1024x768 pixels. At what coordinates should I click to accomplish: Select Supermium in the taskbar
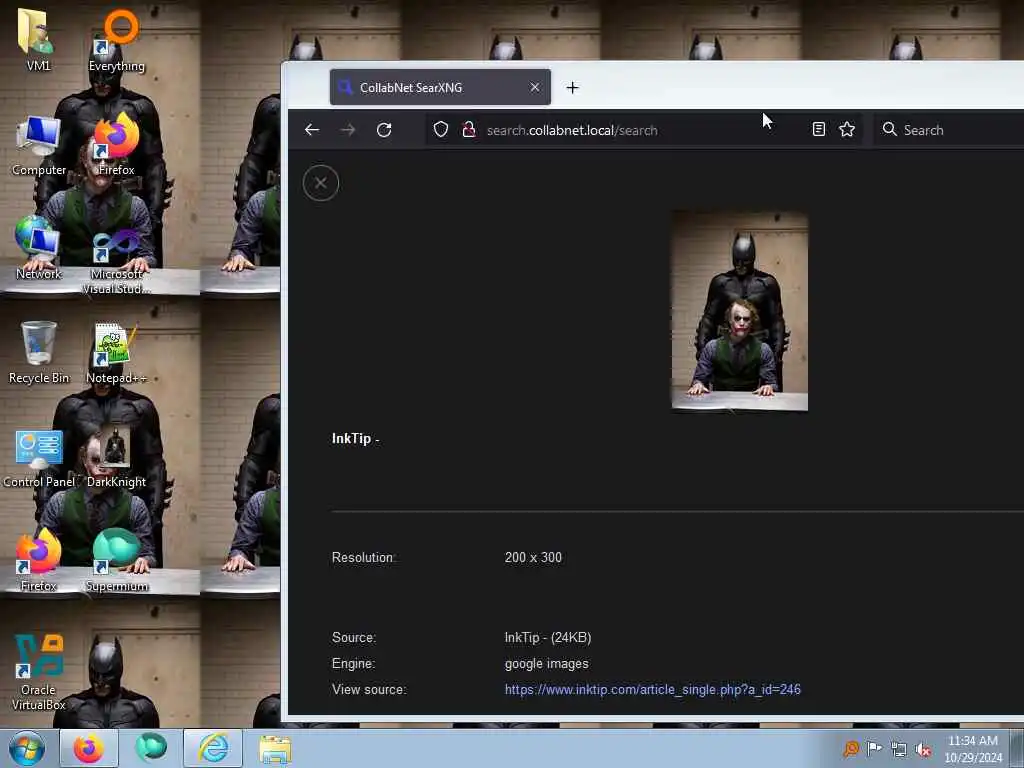point(151,748)
